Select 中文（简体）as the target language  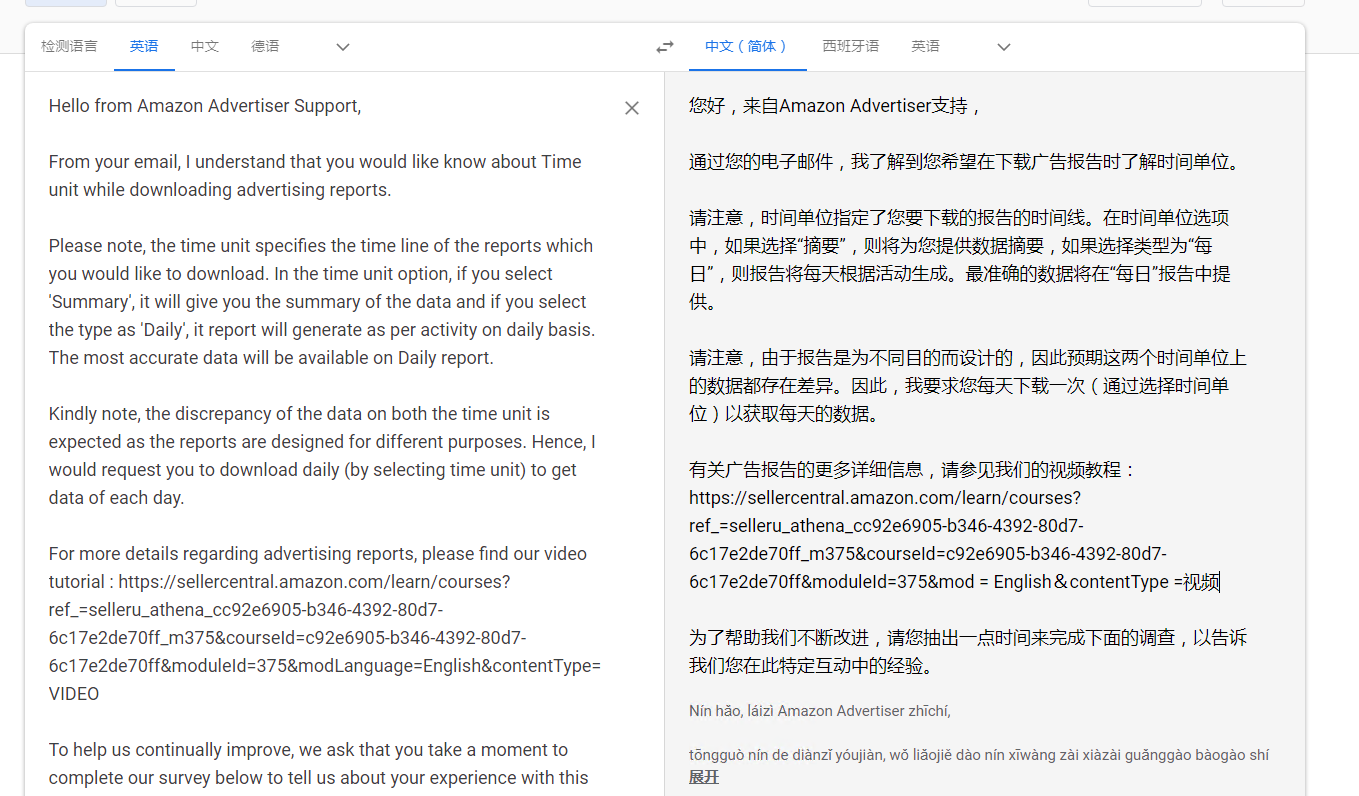[747, 46]
